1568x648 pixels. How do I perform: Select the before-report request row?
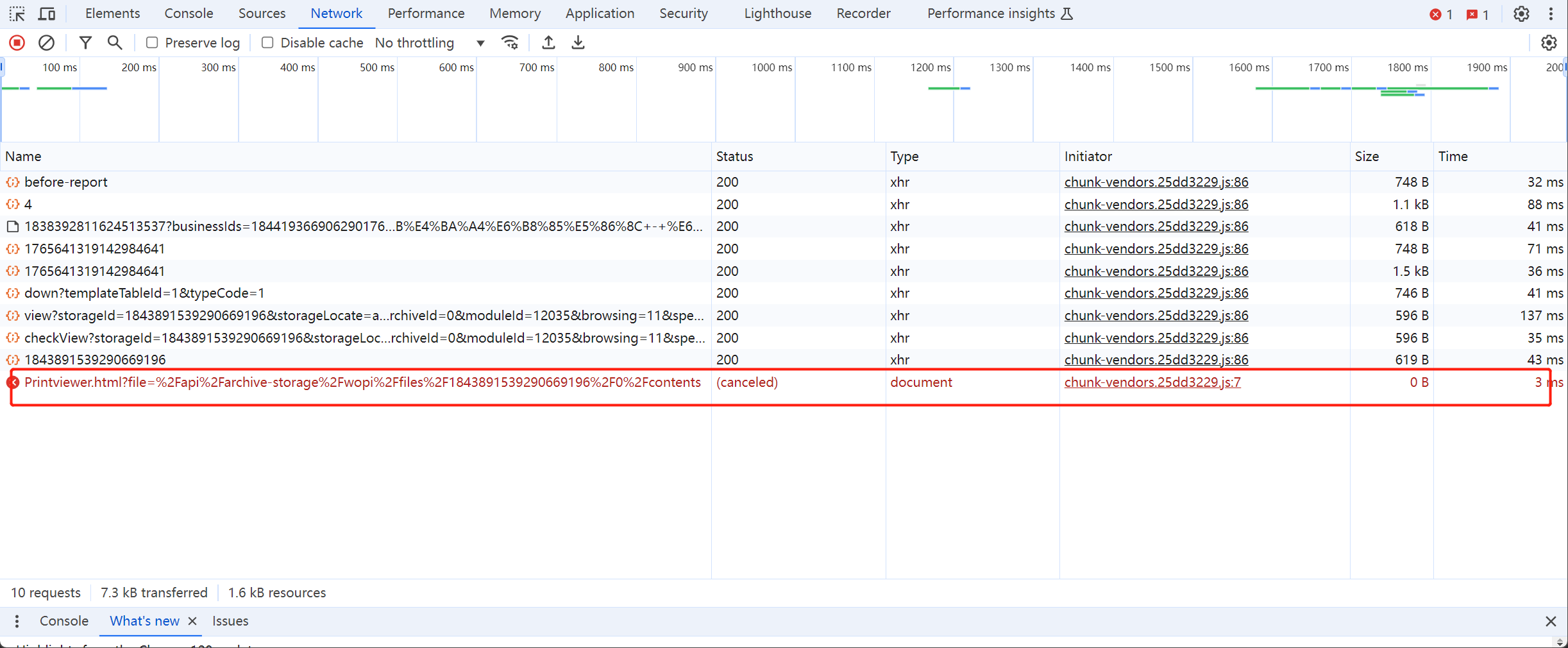coord(784,182)
